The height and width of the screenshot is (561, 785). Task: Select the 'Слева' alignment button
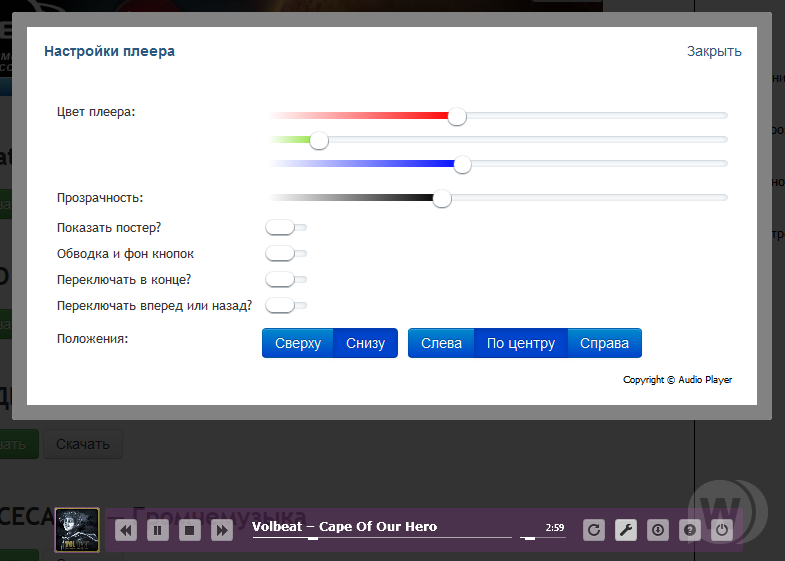coord(441,343)
